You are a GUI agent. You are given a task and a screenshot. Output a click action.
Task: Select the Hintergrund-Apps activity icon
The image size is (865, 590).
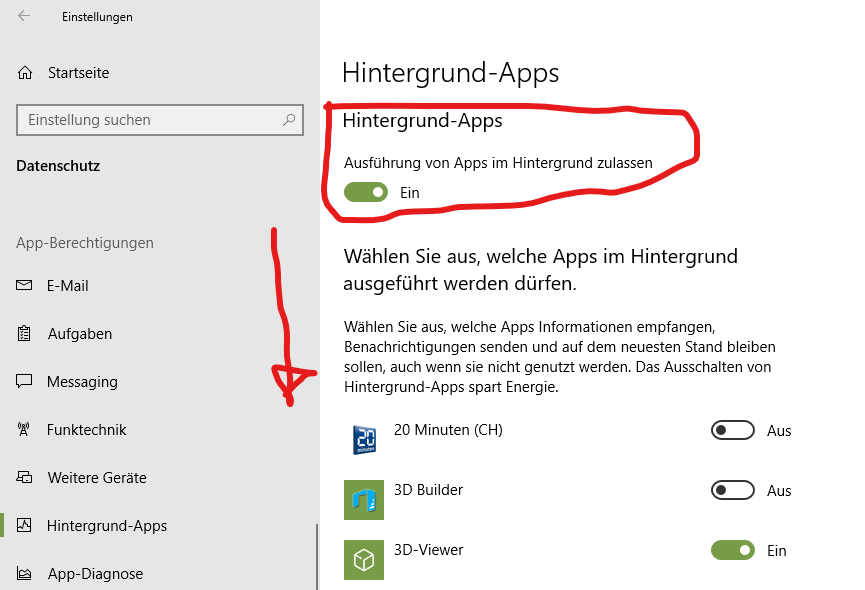[x=24, y=525]
